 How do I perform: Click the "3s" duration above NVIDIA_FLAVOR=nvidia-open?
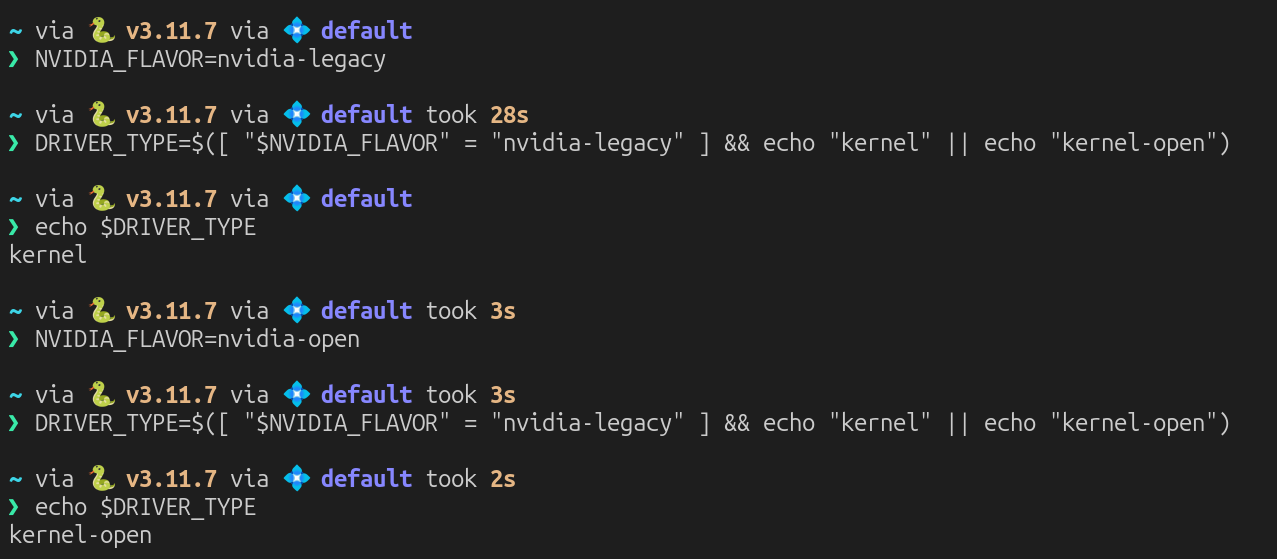click(503, 310)
